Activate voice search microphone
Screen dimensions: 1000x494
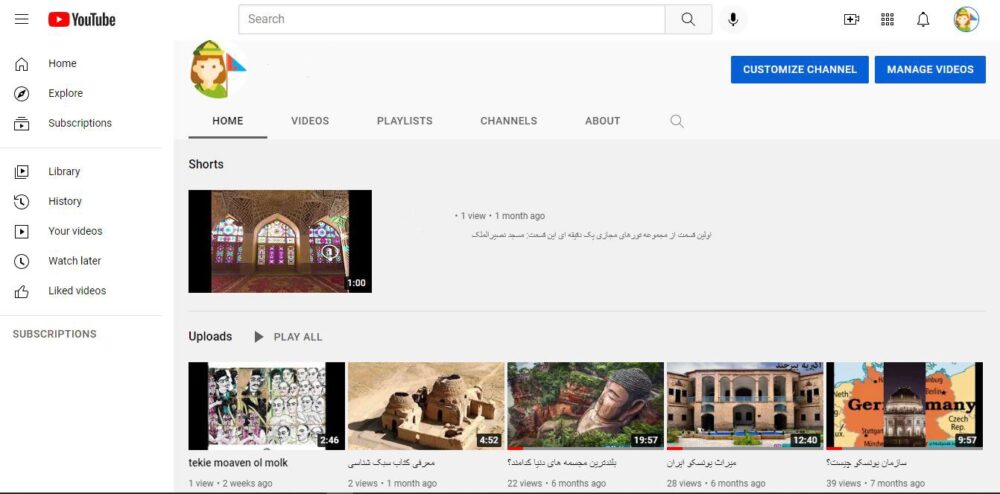(x=734, y=19)
